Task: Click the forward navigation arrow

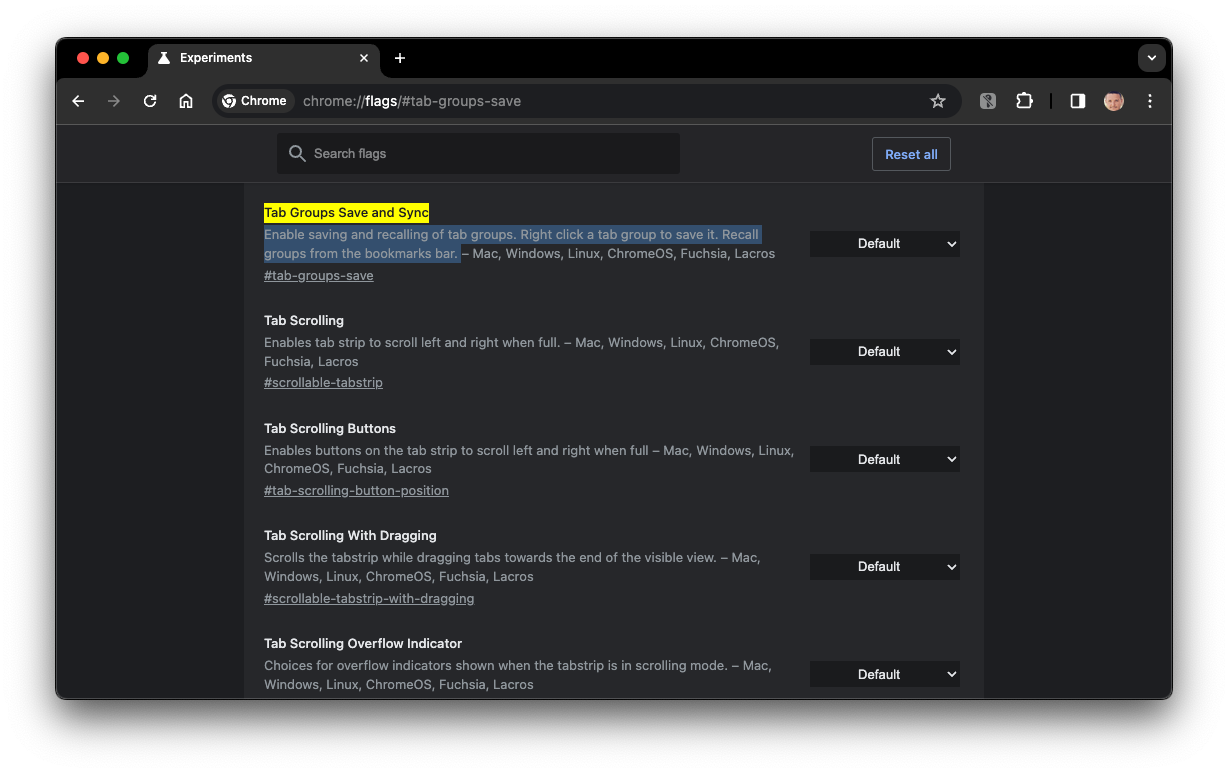Action: pos(114,101)
